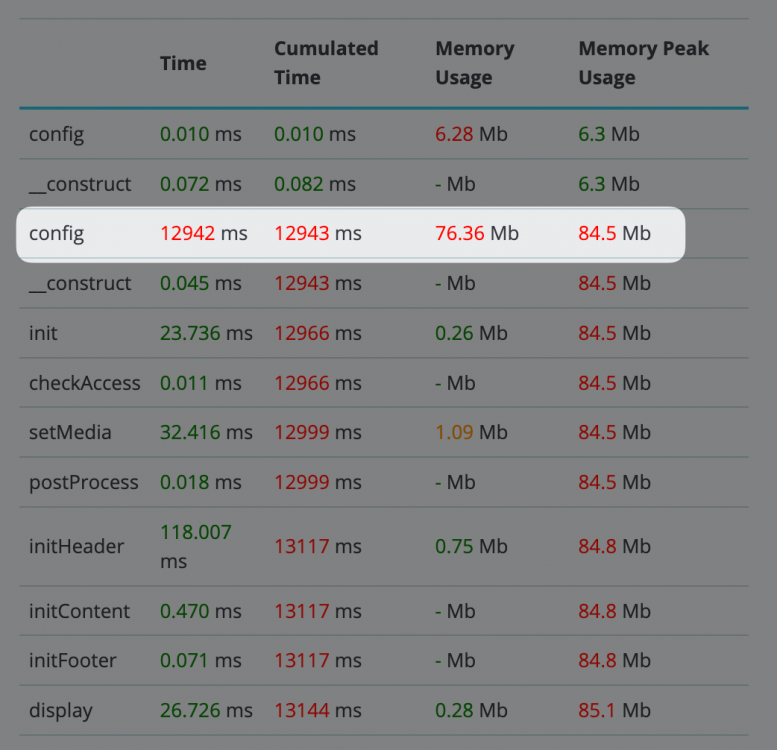777x750 pixels.
Task: Click the Memory Peak Usage column header
Action: 643,63
